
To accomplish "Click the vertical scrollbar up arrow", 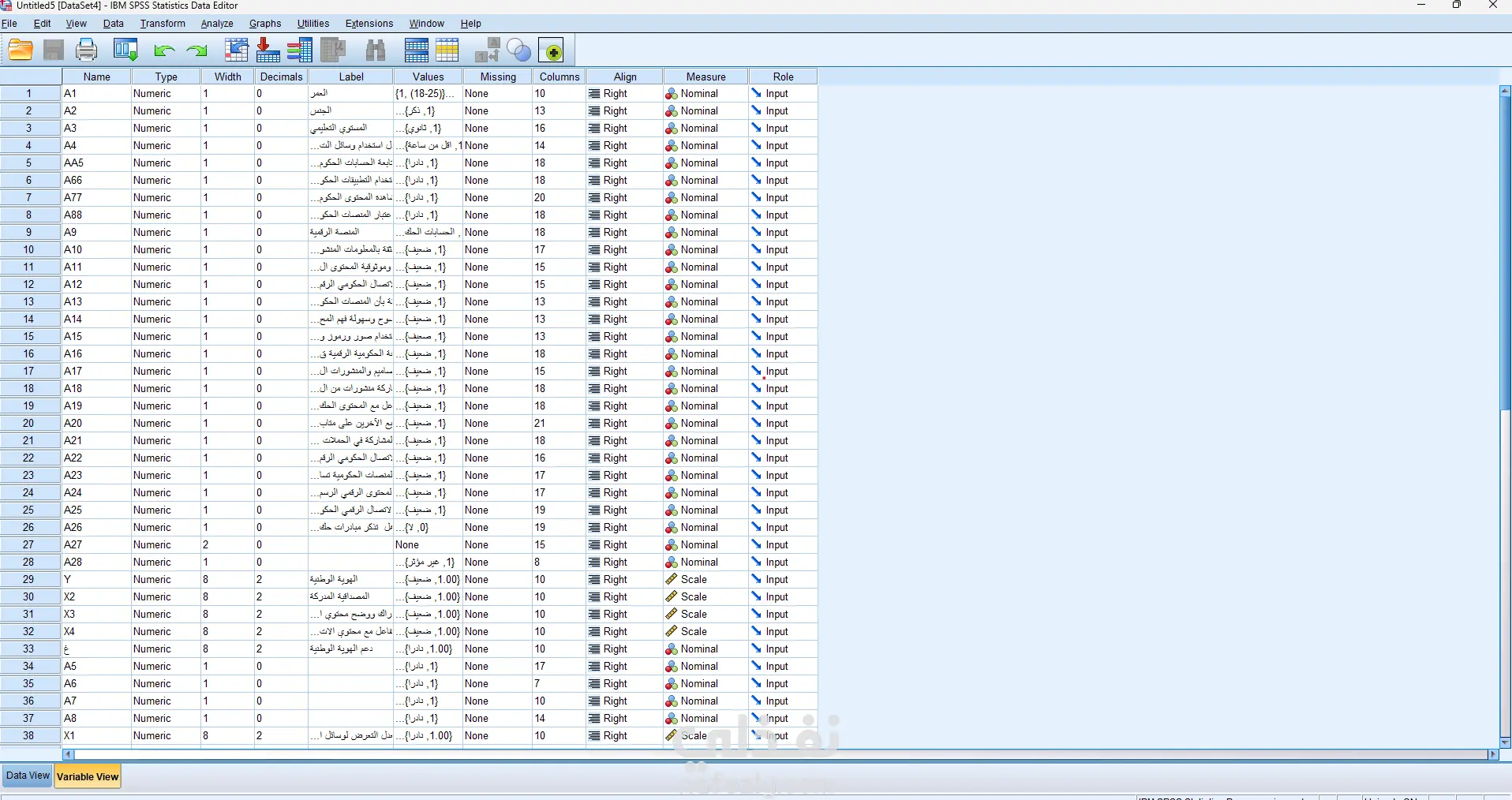I will click(x=1505, y=91).
